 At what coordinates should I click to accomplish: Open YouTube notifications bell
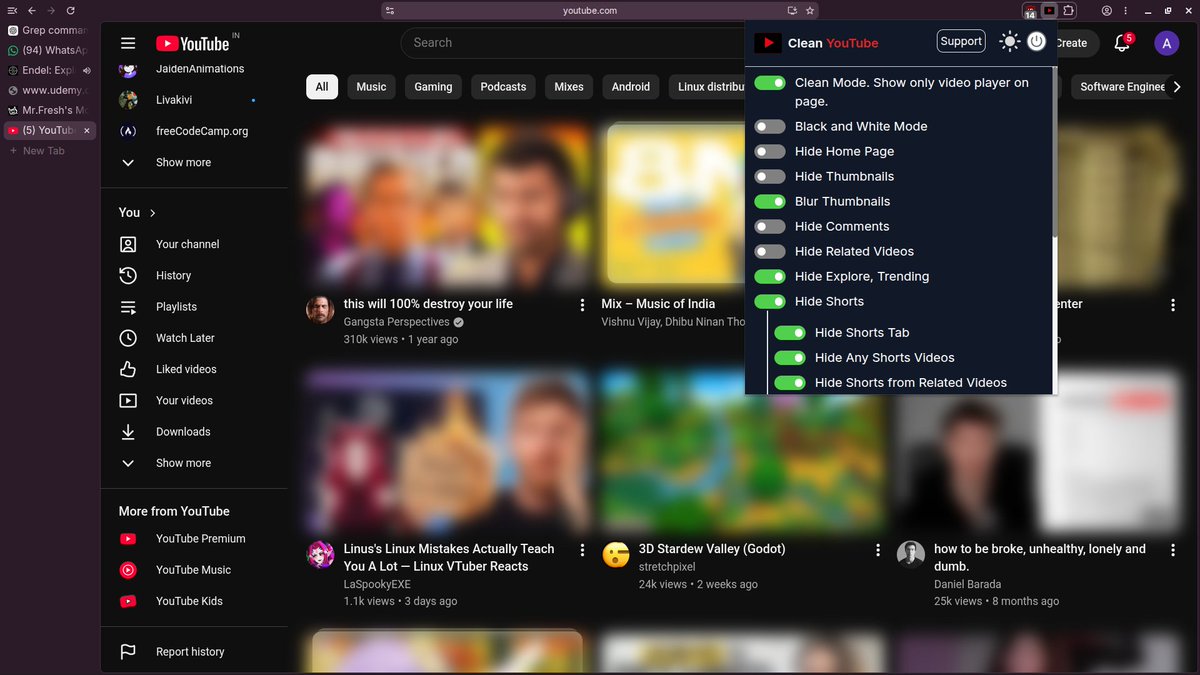[x=1122, y=43]
